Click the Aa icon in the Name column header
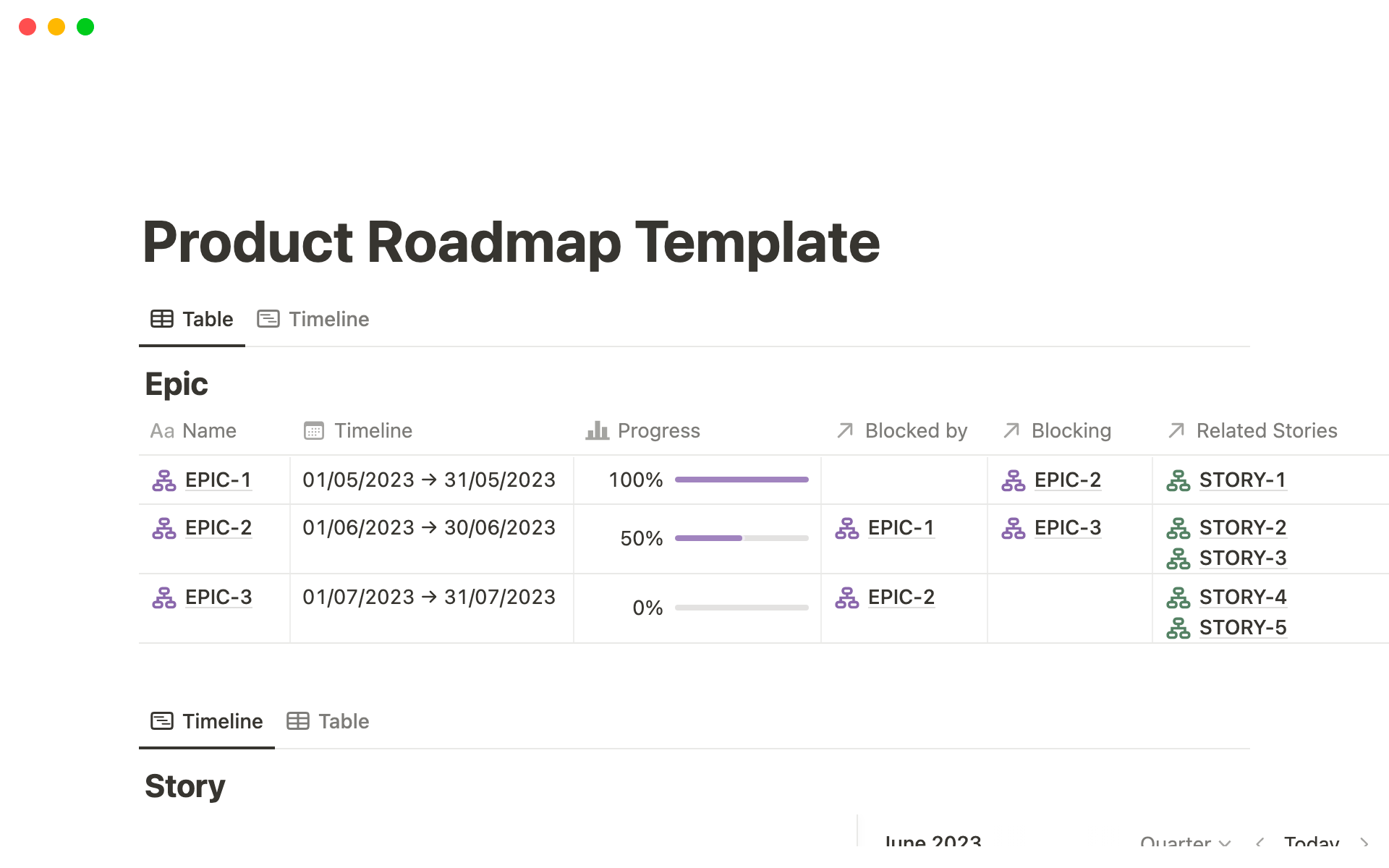1389x868 pixels. pos(161,430)
